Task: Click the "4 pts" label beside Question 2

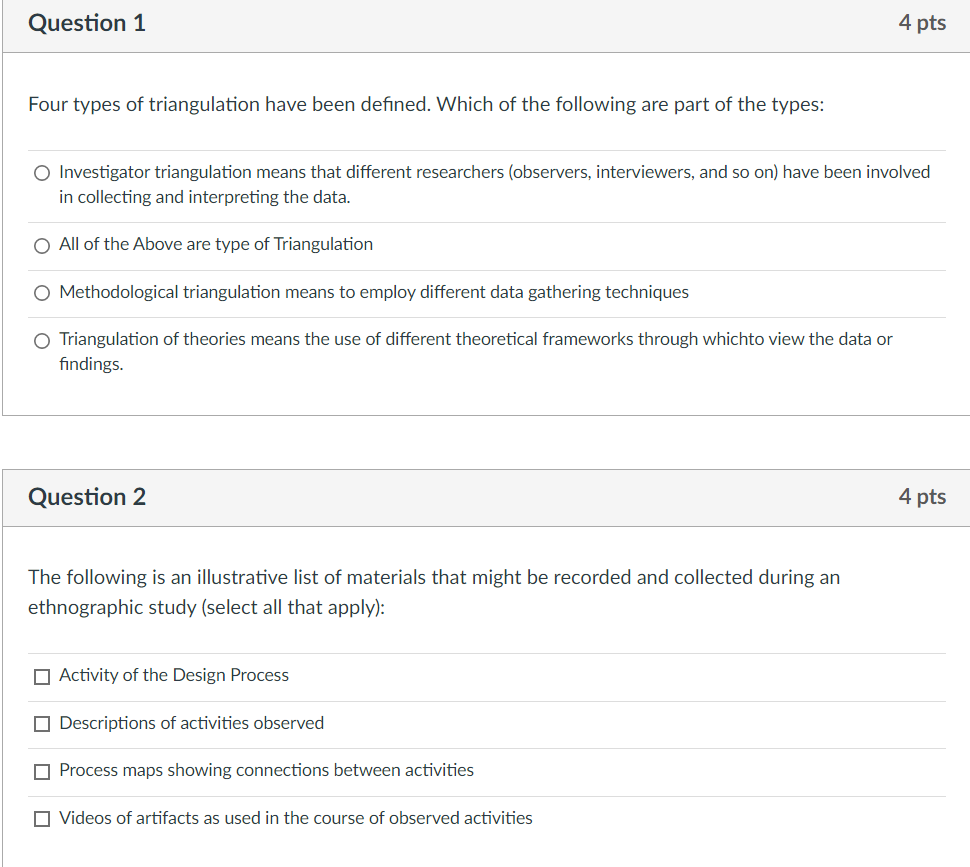Action: [x=923, y=497]
